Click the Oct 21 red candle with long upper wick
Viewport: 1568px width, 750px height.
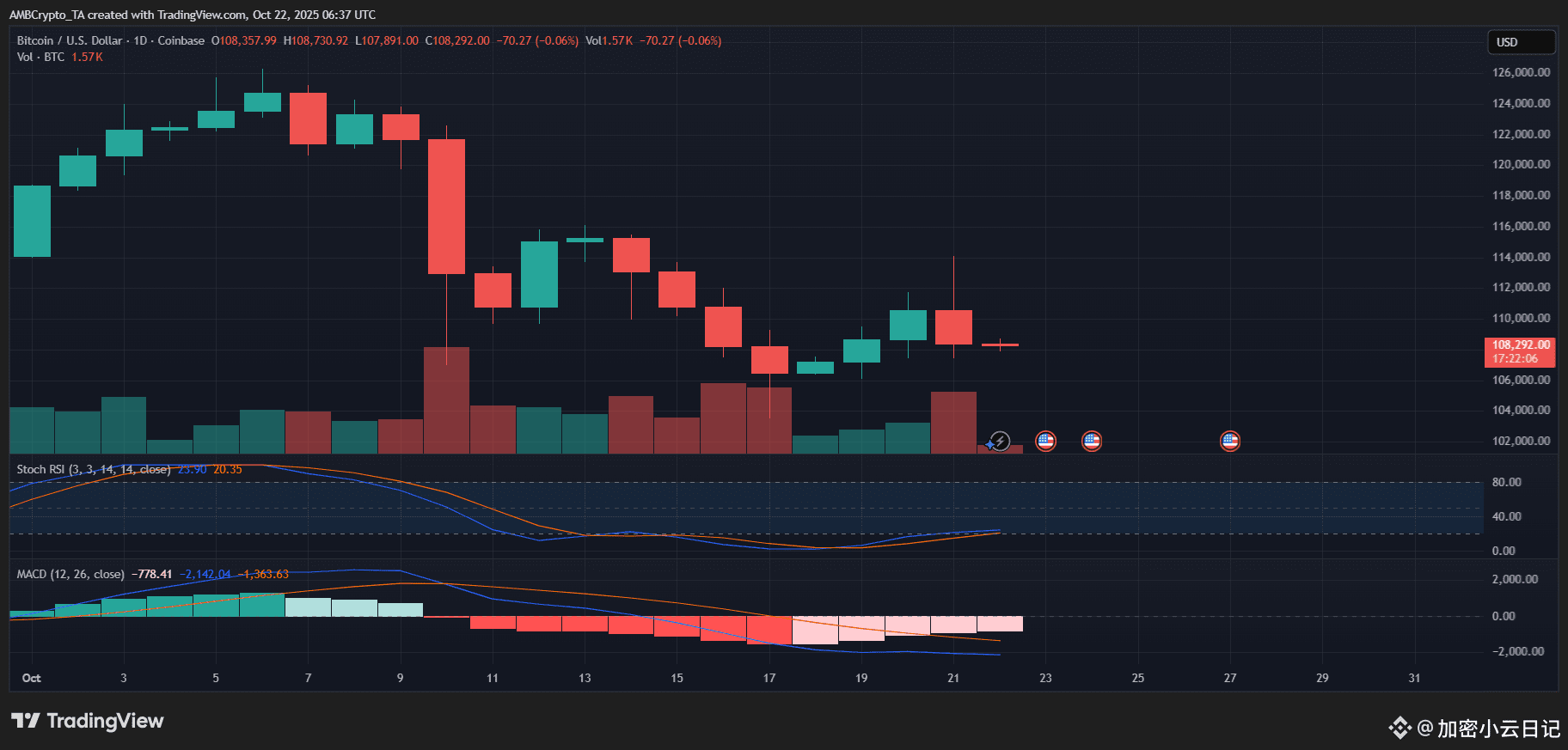click(x=953, y=327)
